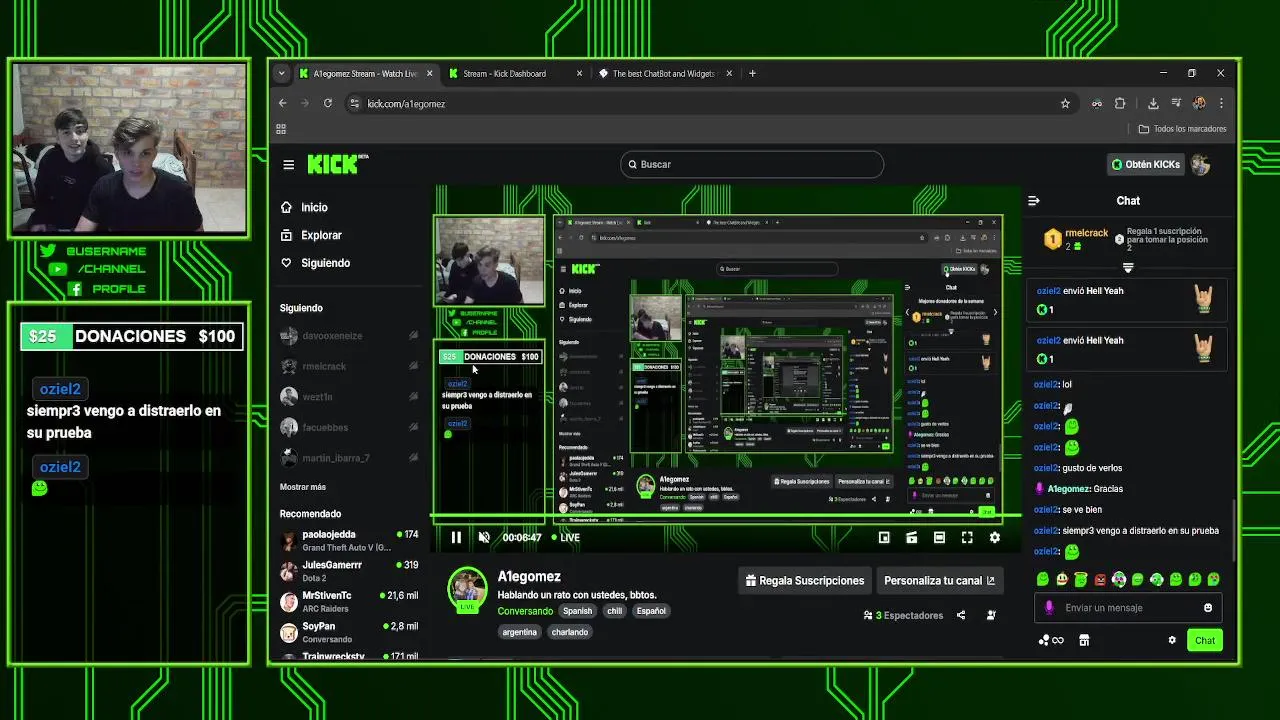Unmute the stream audio
This screenshot has height=720, width=1280.
[484, 538]
